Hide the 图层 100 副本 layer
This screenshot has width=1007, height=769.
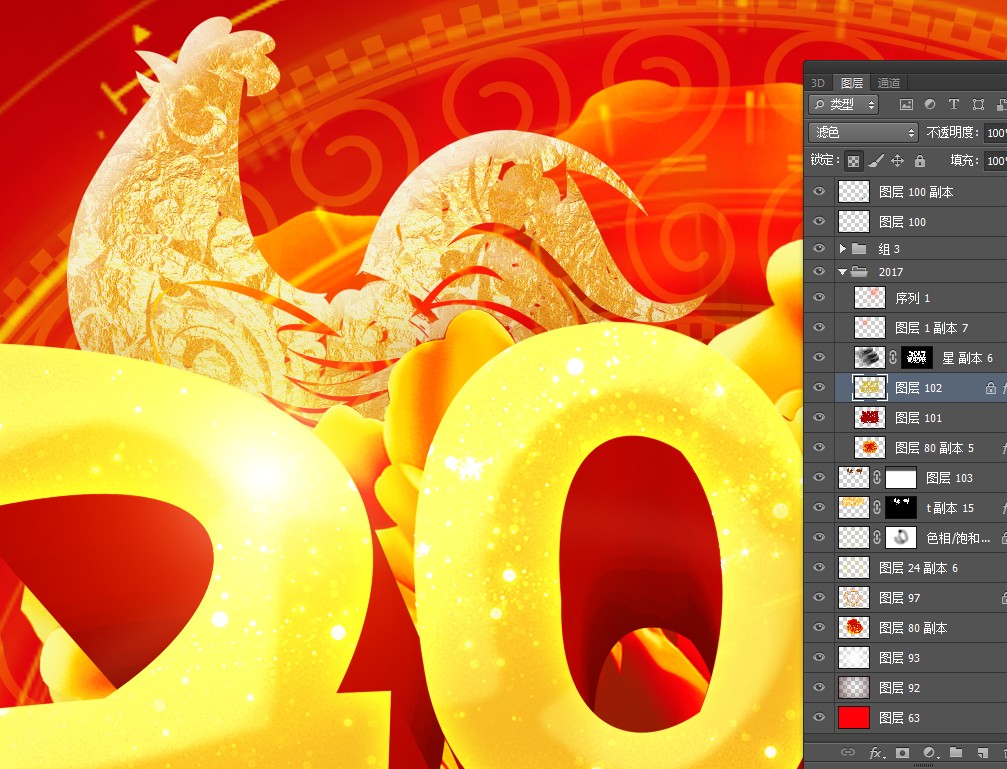click(819, 191)
